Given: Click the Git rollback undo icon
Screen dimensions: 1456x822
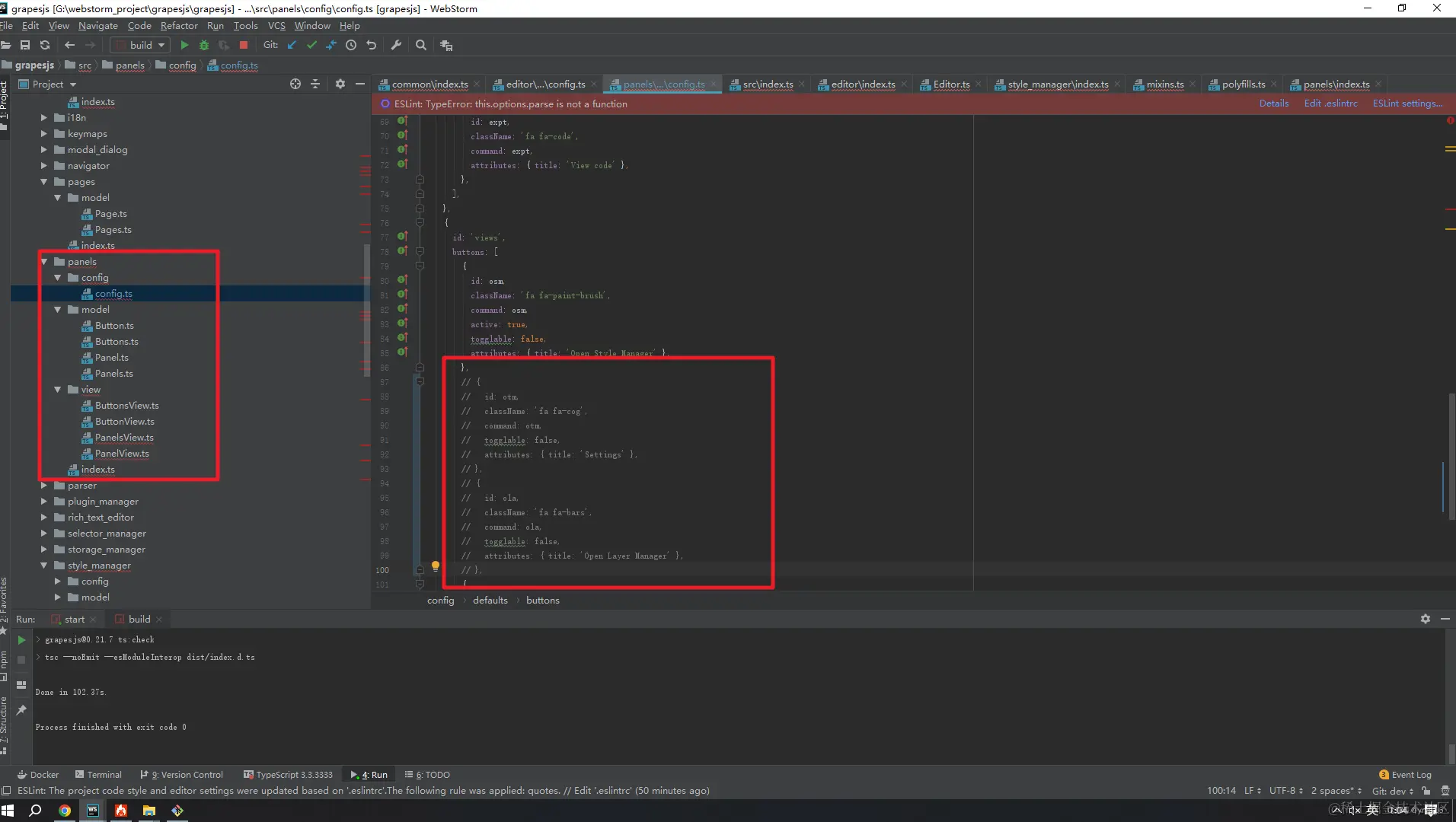Looking at the screenshot, I should coord(372,46).
